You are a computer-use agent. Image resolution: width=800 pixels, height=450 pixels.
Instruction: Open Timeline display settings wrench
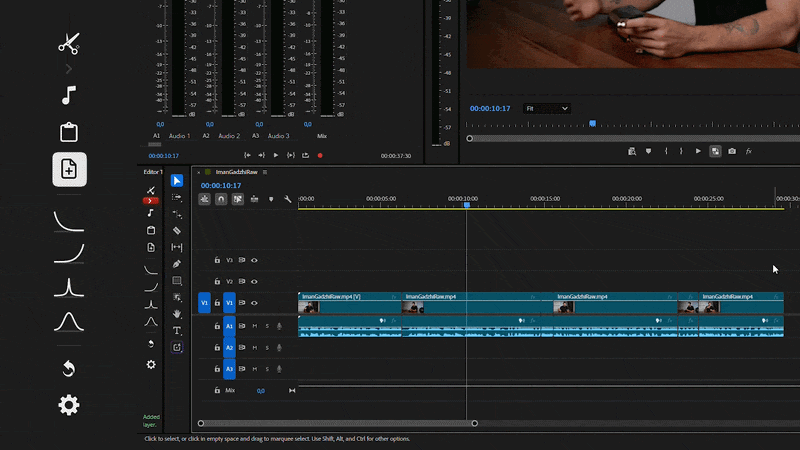coord(288,199)
